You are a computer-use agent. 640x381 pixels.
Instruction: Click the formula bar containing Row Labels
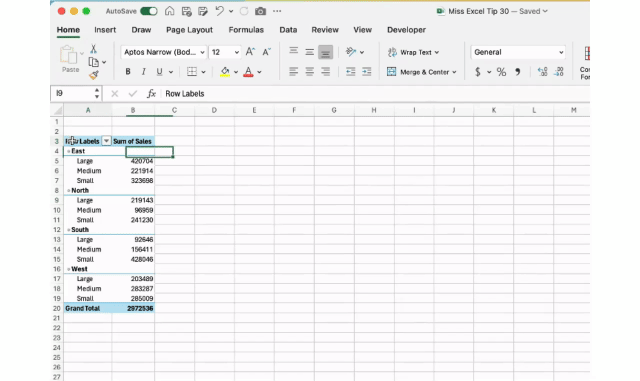click(376, 94)
